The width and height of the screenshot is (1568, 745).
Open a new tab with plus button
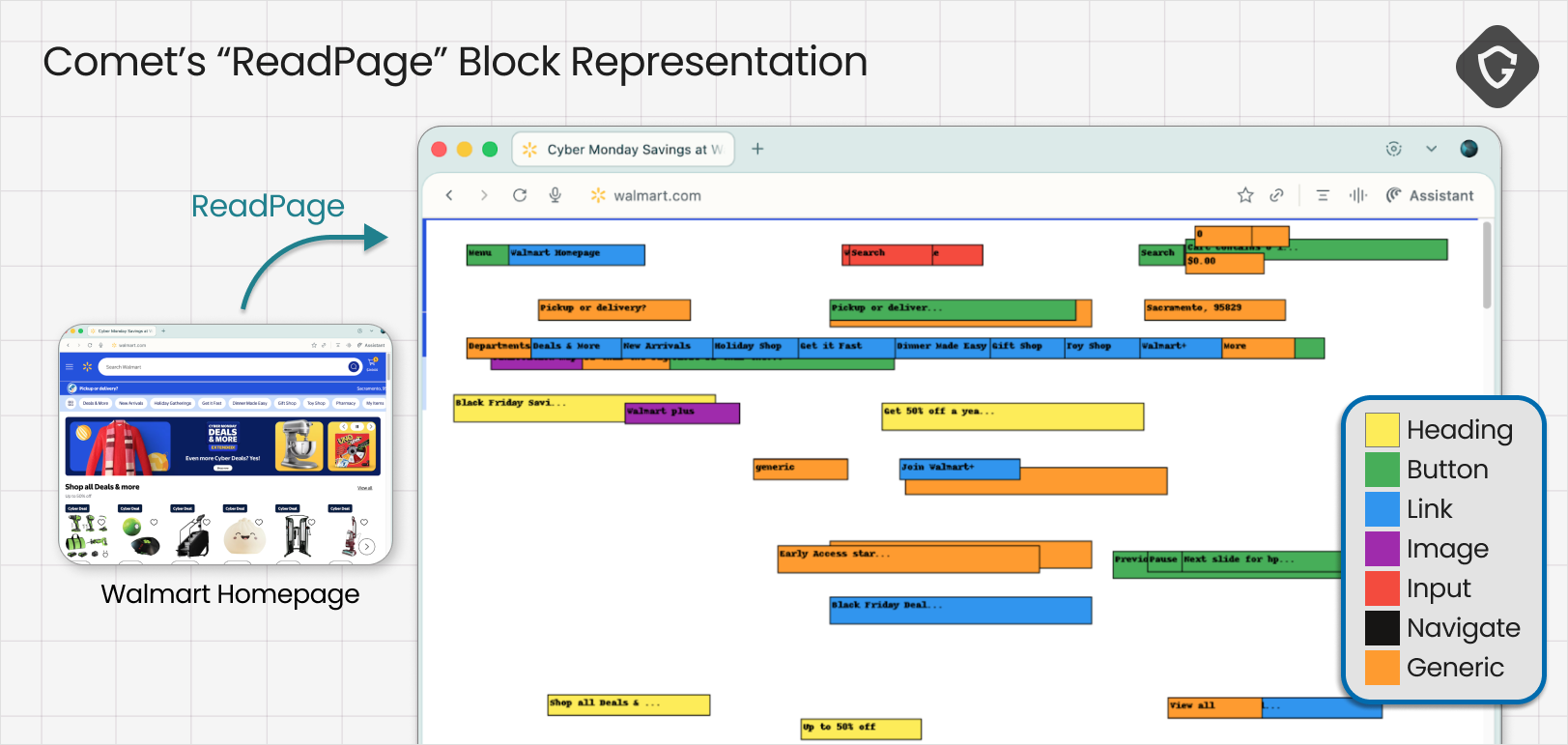(x=757, y=149)
